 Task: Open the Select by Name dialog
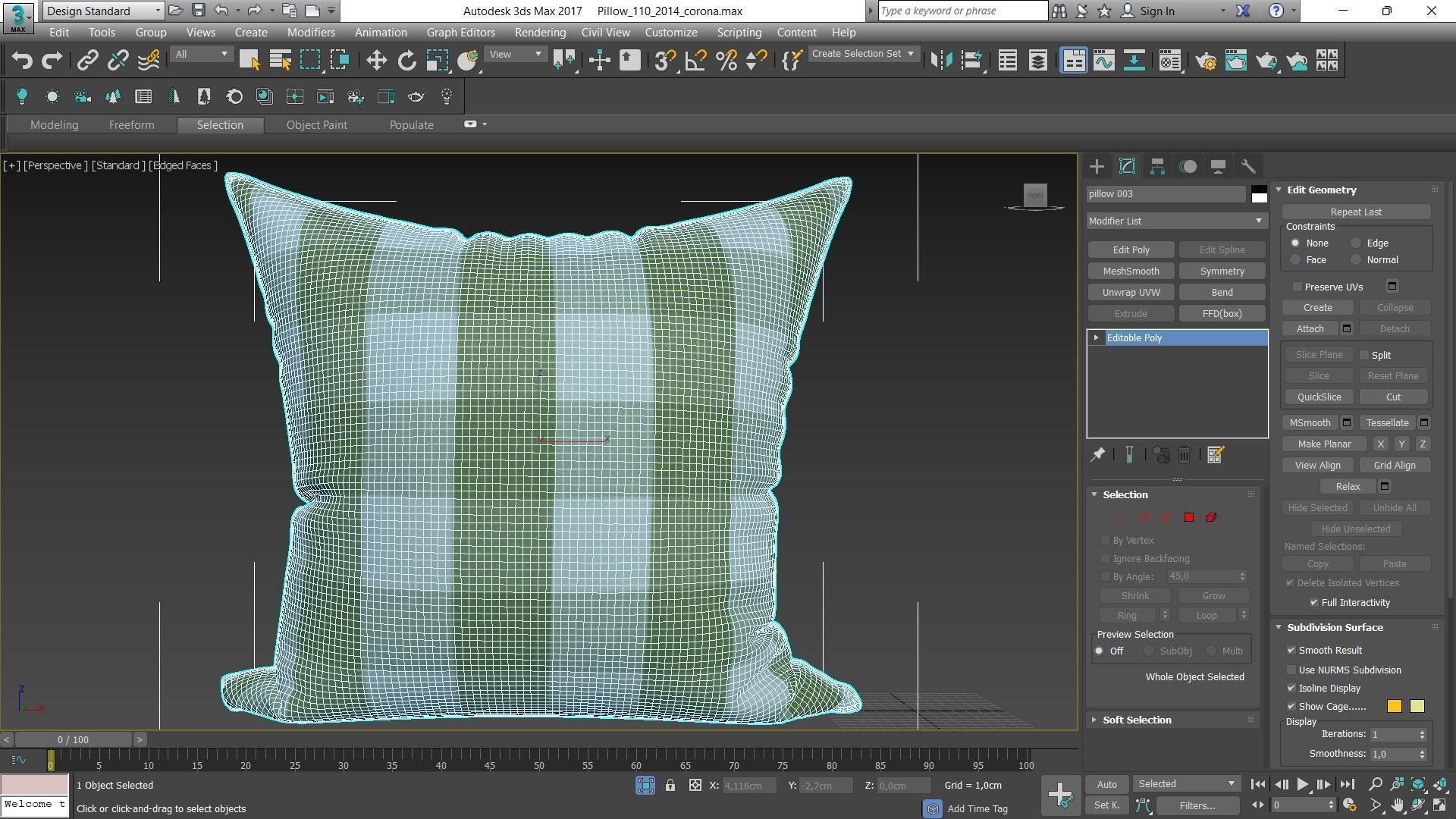[281, 61]
